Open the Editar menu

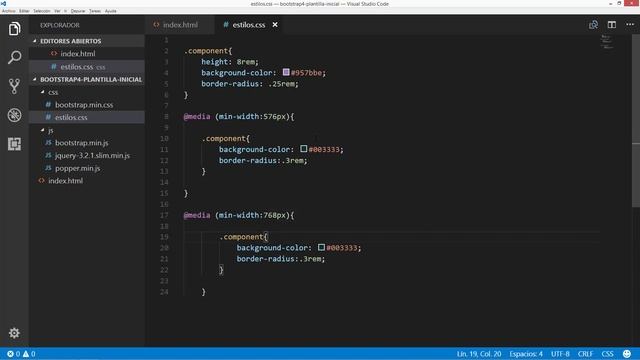point(24,11)
